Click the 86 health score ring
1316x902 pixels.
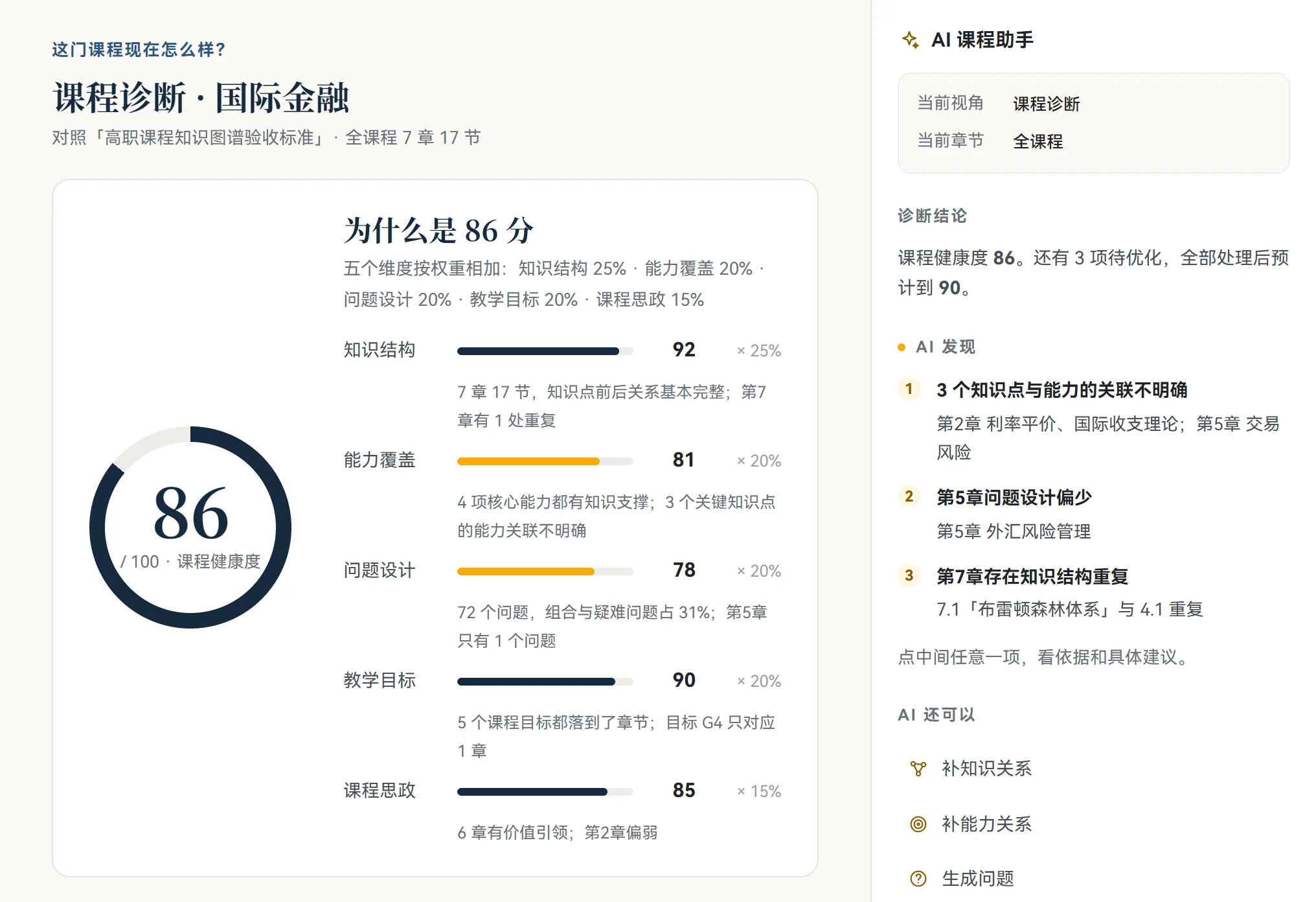click(190, 527)
